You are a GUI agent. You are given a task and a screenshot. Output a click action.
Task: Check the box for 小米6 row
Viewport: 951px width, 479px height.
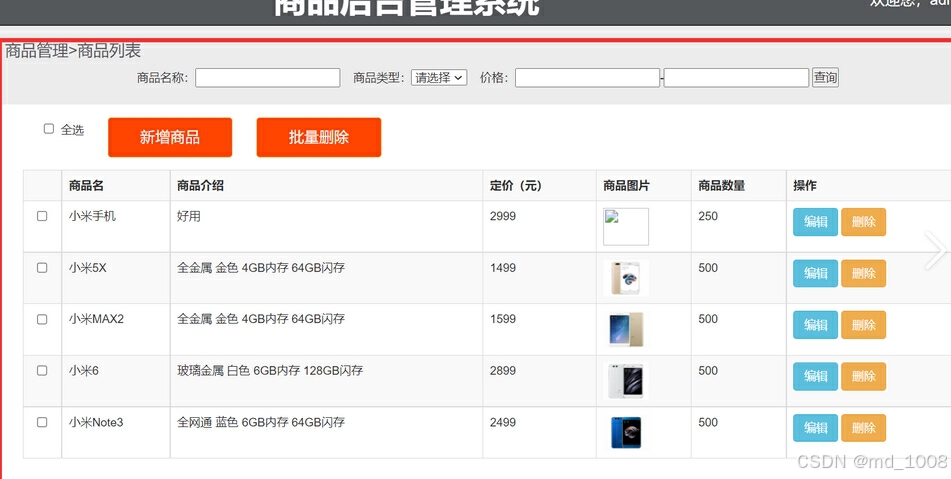[42, 370]
